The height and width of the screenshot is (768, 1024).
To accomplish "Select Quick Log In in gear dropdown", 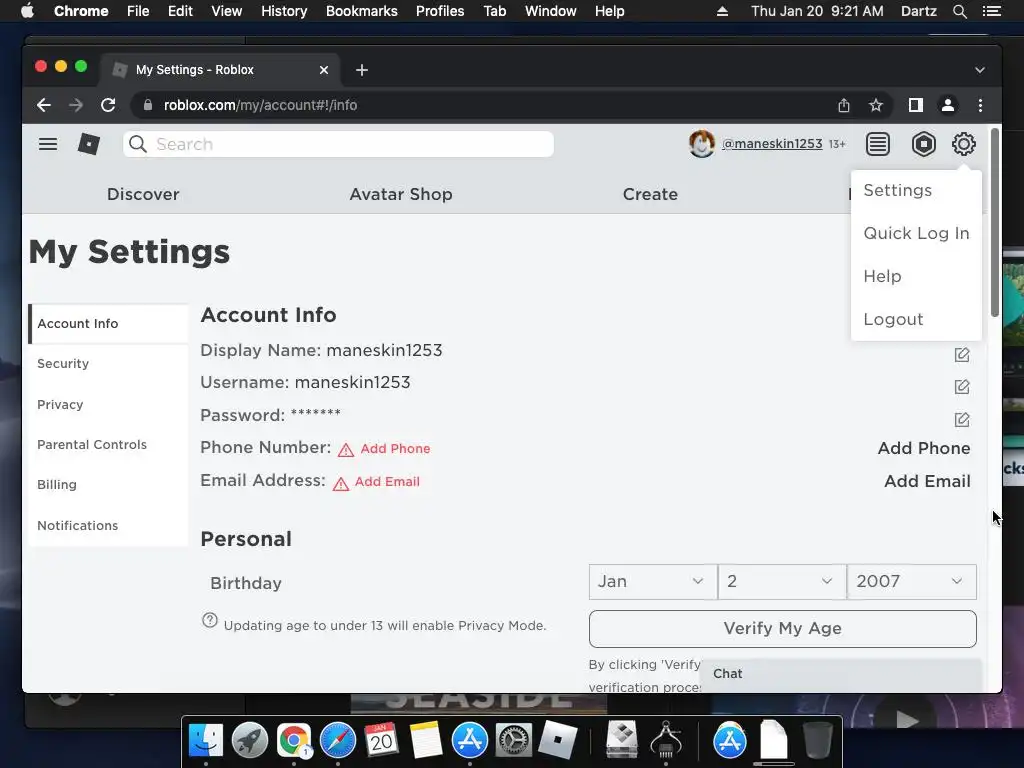I will point(916,234).
